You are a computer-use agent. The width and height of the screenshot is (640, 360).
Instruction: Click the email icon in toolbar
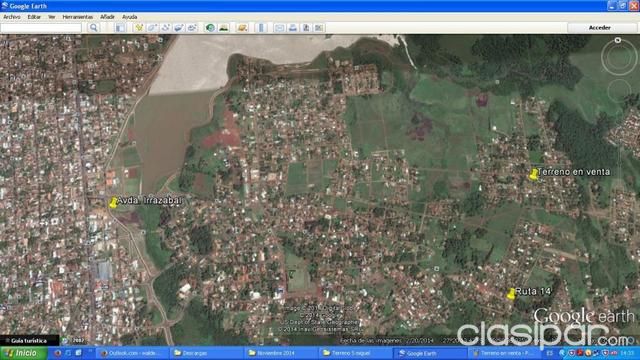coord(280,27)
